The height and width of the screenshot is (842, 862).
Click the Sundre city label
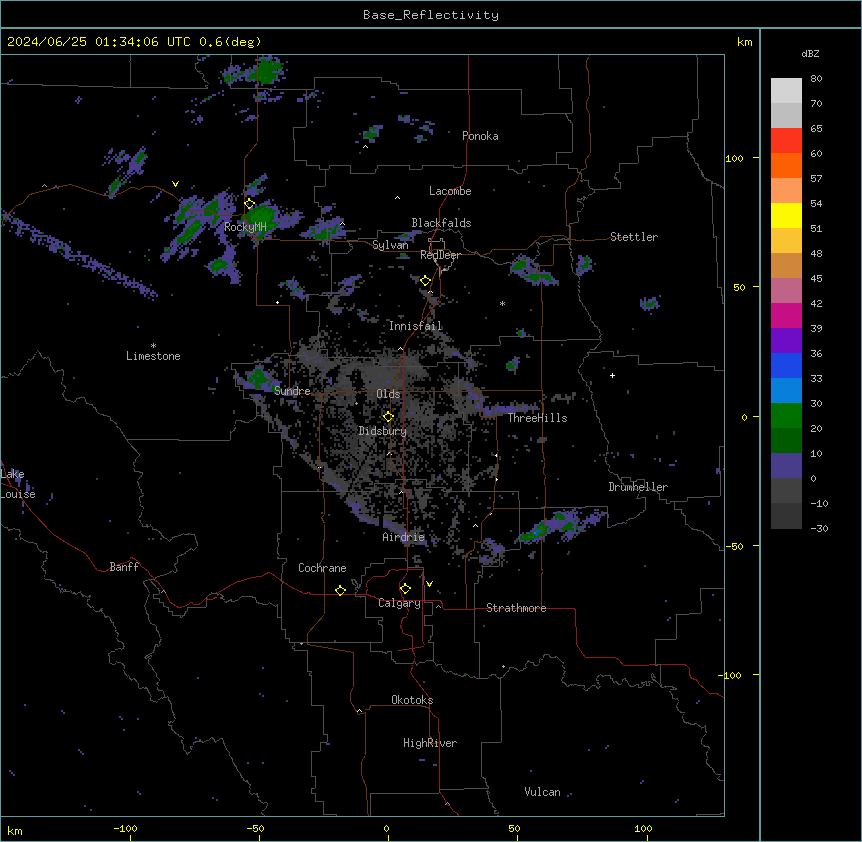tap(292, 391)
